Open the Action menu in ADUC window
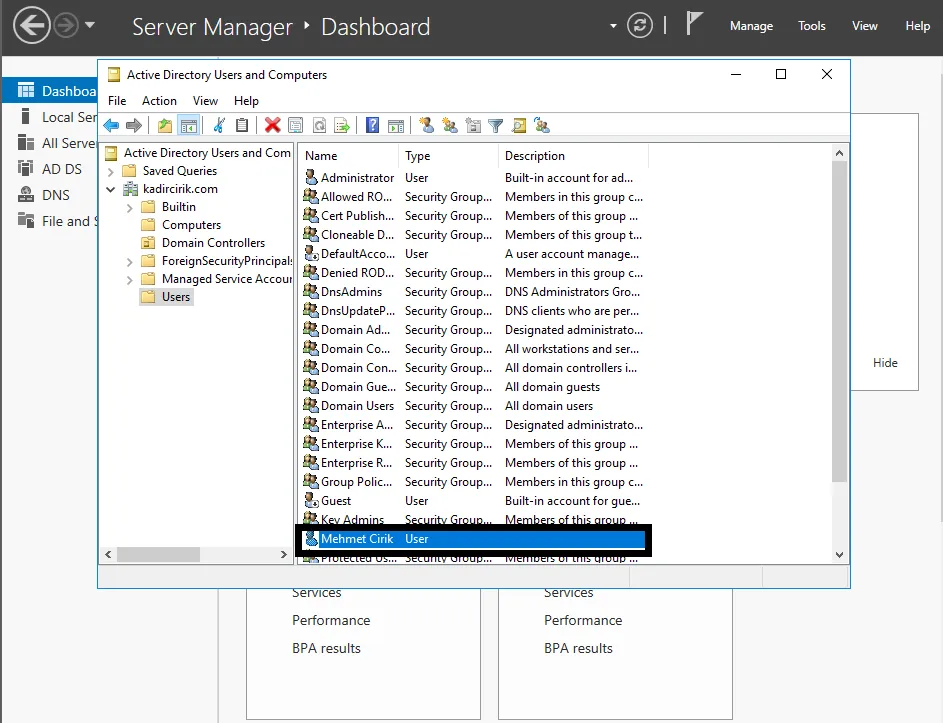943x723 pixels. coord(159,100)
